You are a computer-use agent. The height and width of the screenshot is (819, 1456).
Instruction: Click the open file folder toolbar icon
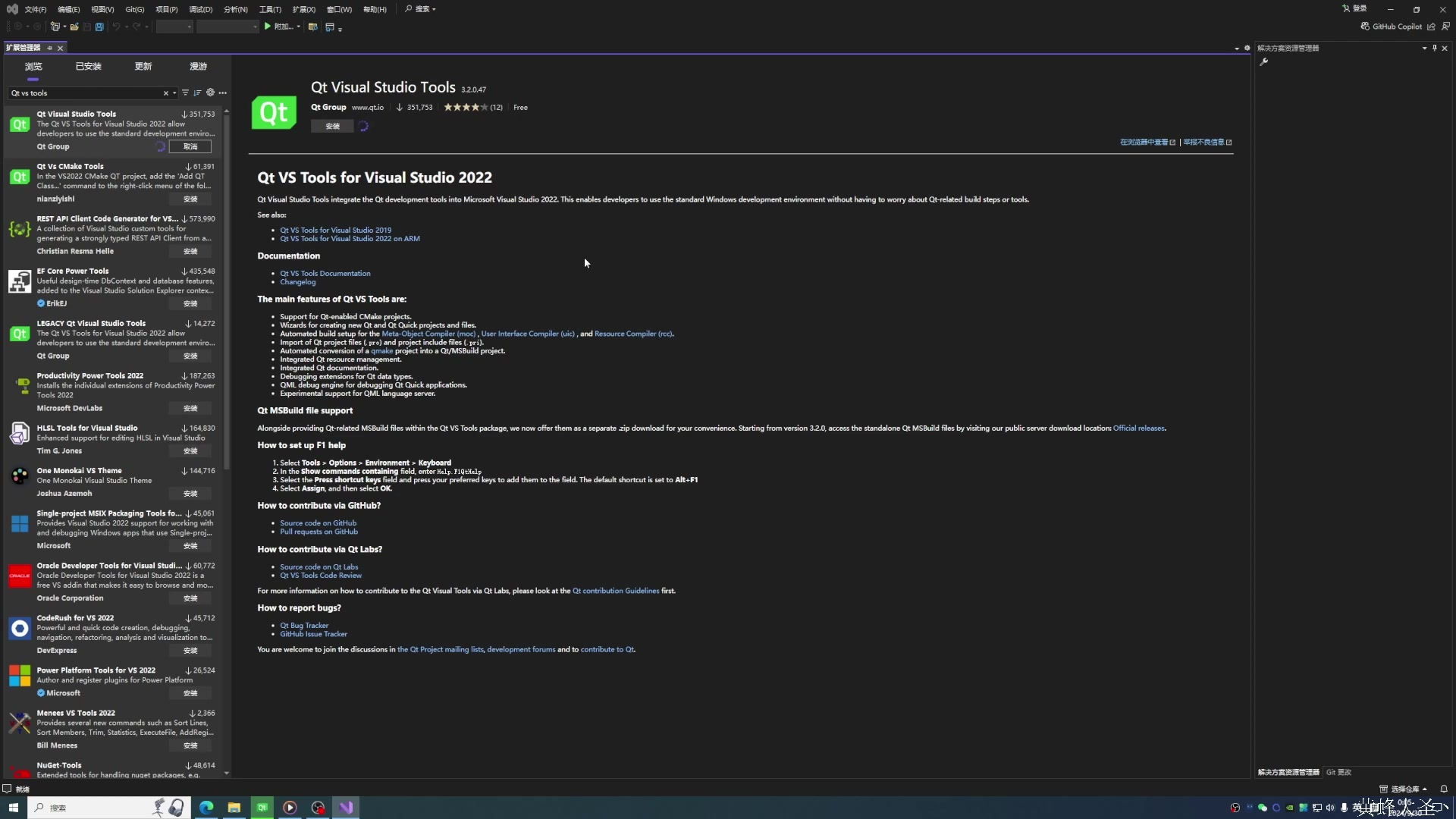point(74,27)
